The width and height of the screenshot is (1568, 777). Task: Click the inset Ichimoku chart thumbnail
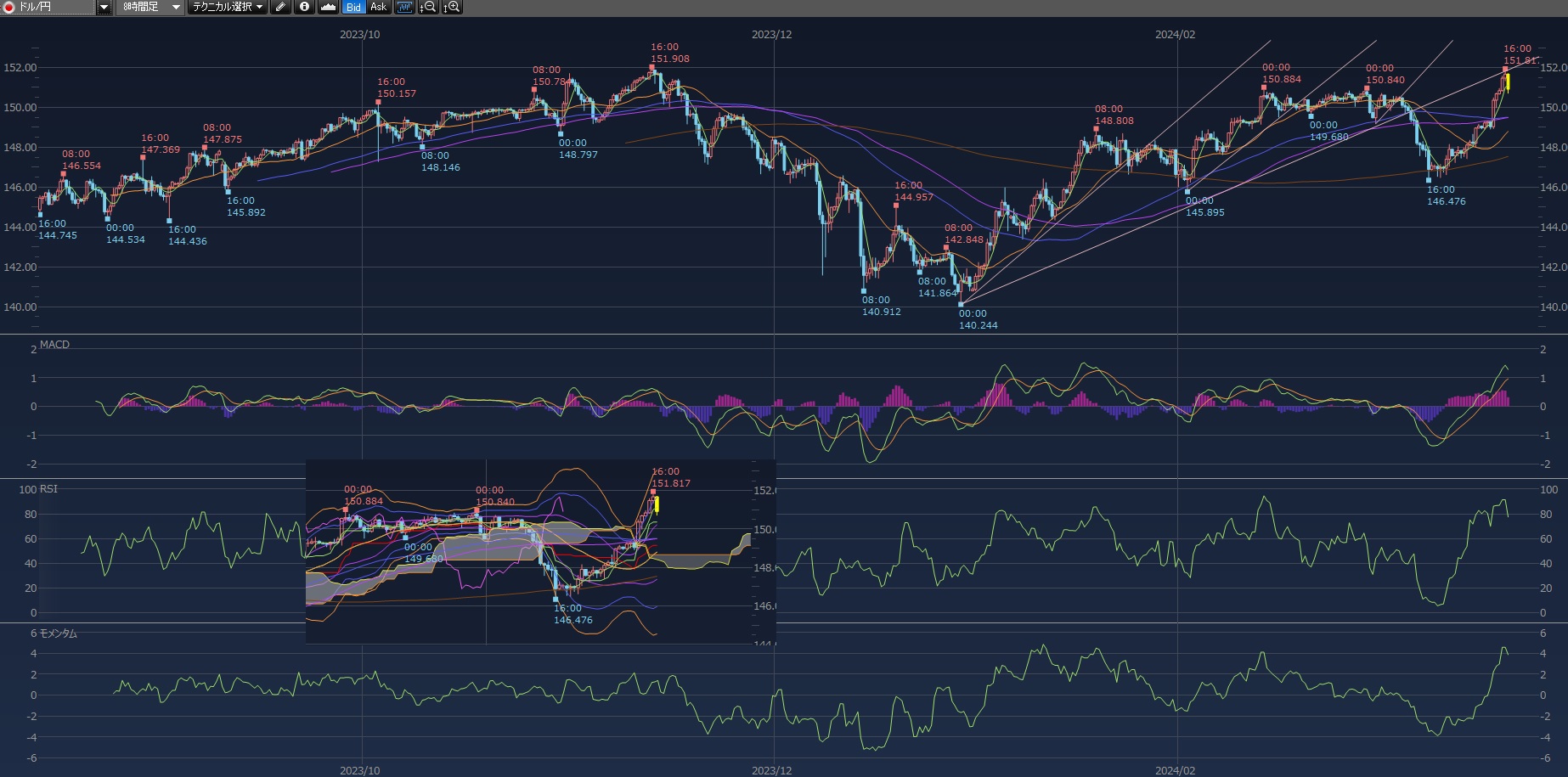pos(540,551)
